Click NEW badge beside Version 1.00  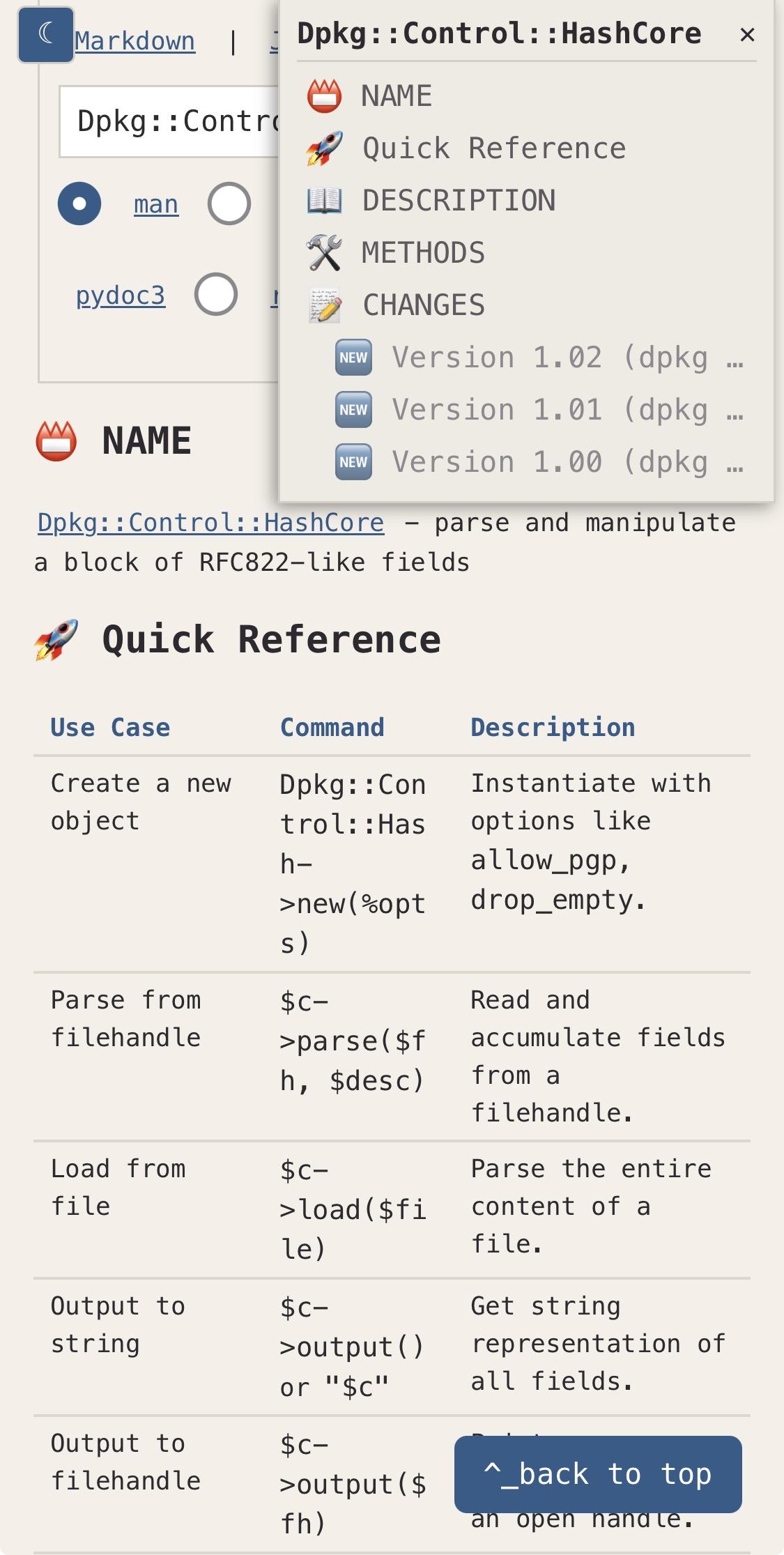(x=353, y=462)
